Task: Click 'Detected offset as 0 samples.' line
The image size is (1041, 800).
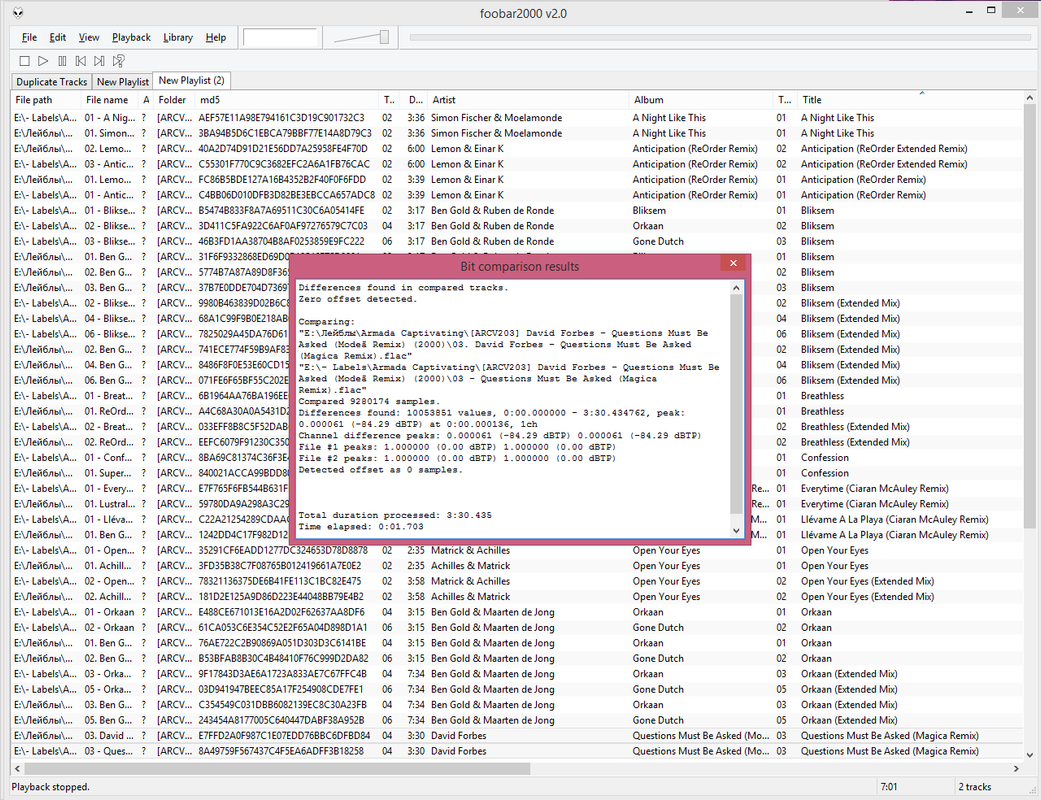Action: click(x=380, y=469)
